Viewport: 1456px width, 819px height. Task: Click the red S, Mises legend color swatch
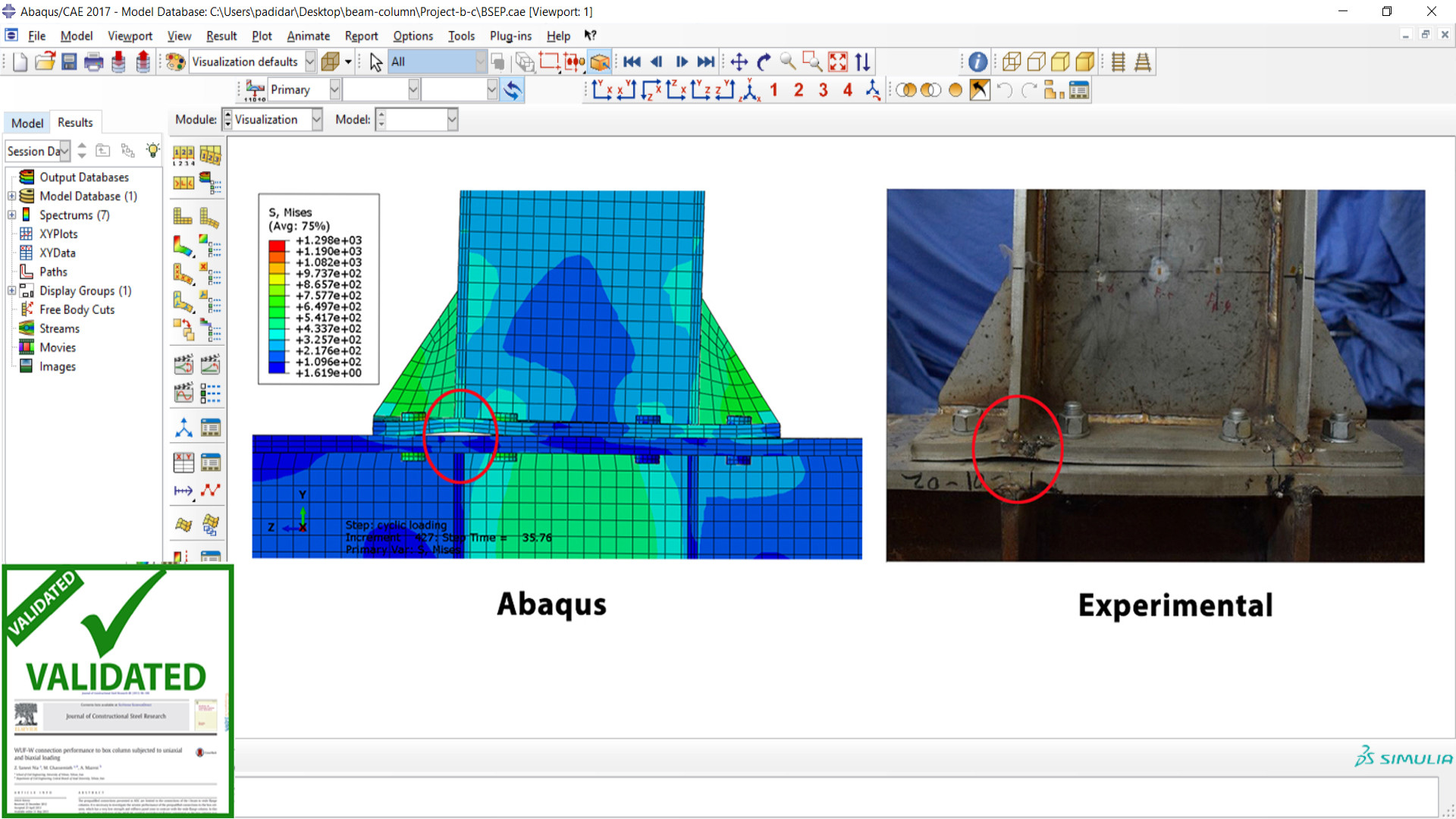pos(278,246)
